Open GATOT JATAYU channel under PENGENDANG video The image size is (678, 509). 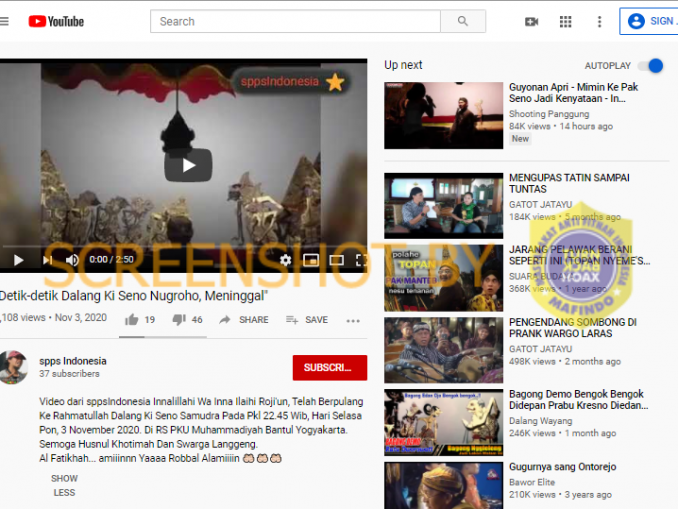[540, 349]
